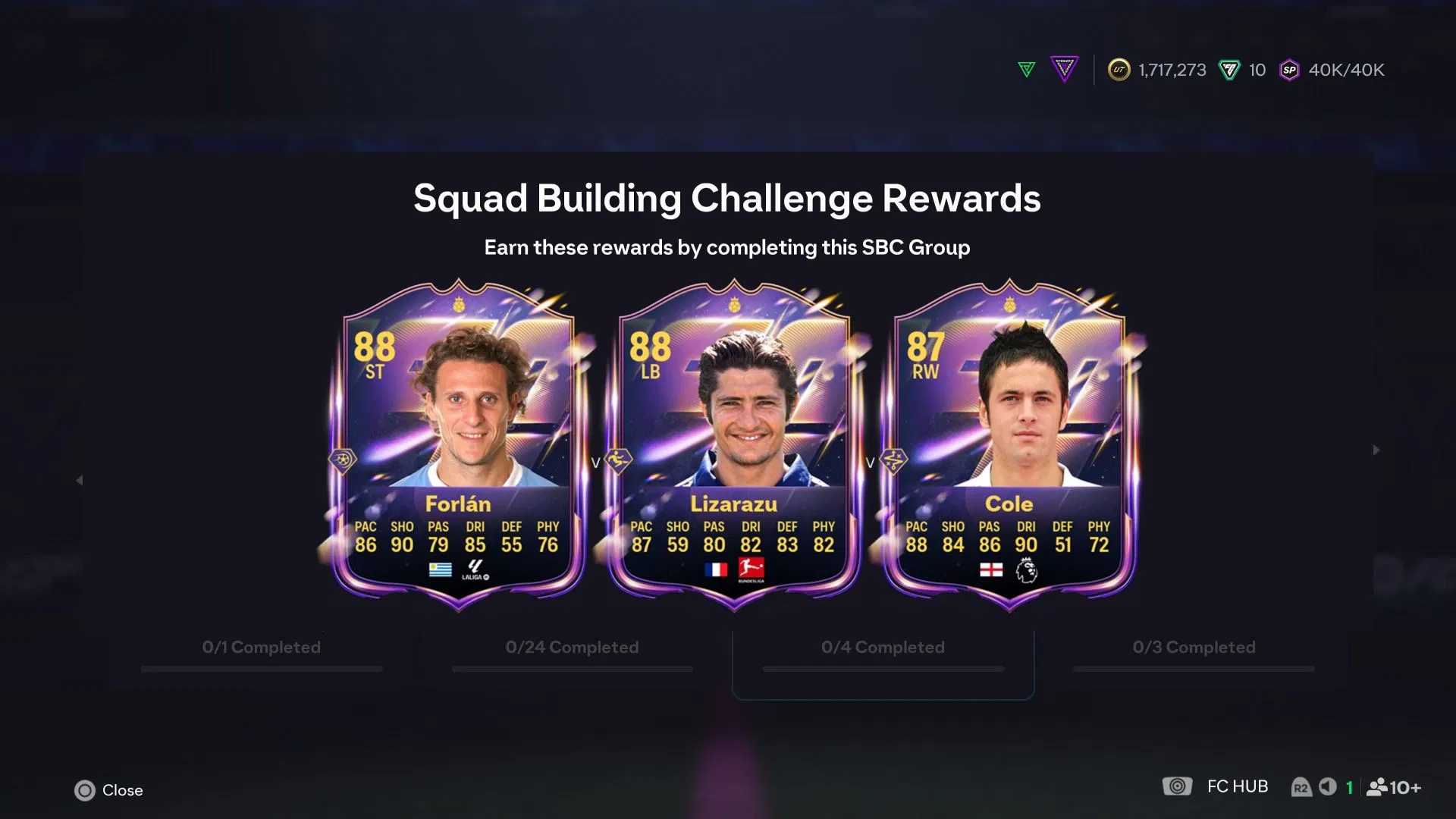This screenshot has width=1456, height=819.
Task: Click the purple triangle badge icon
Action: tap(1064, 69)
